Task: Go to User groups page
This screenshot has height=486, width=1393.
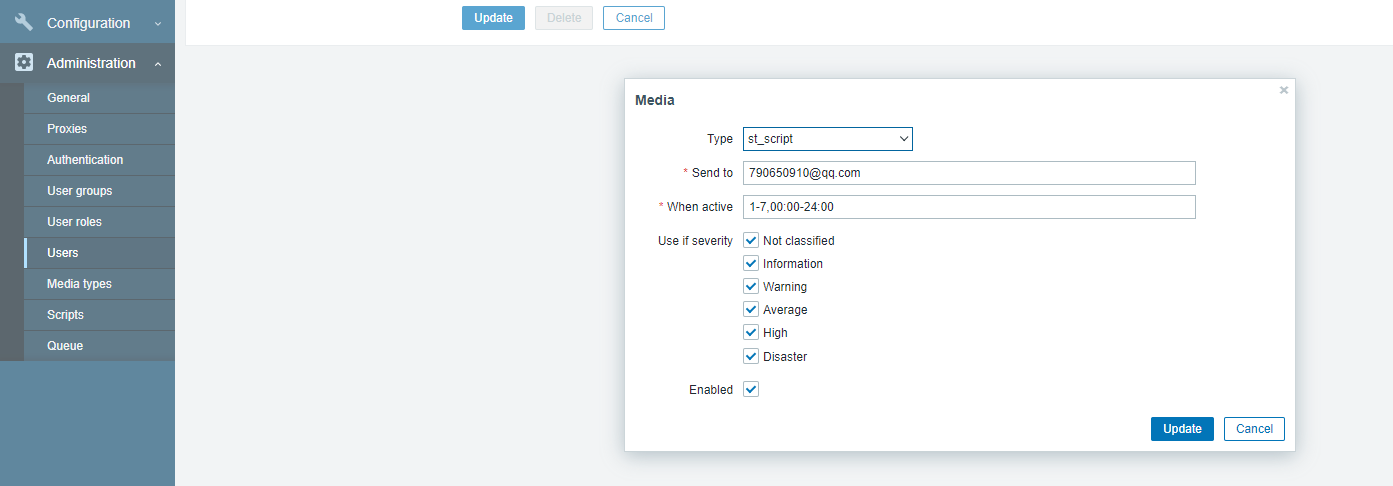Action: coord(79,191)
